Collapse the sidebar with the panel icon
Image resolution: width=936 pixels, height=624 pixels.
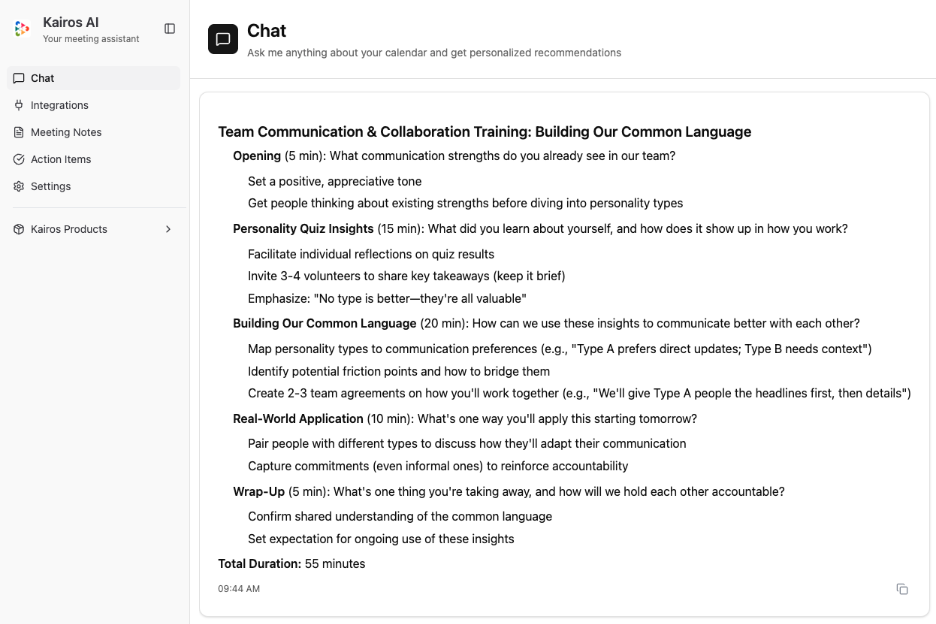[170, 29]
